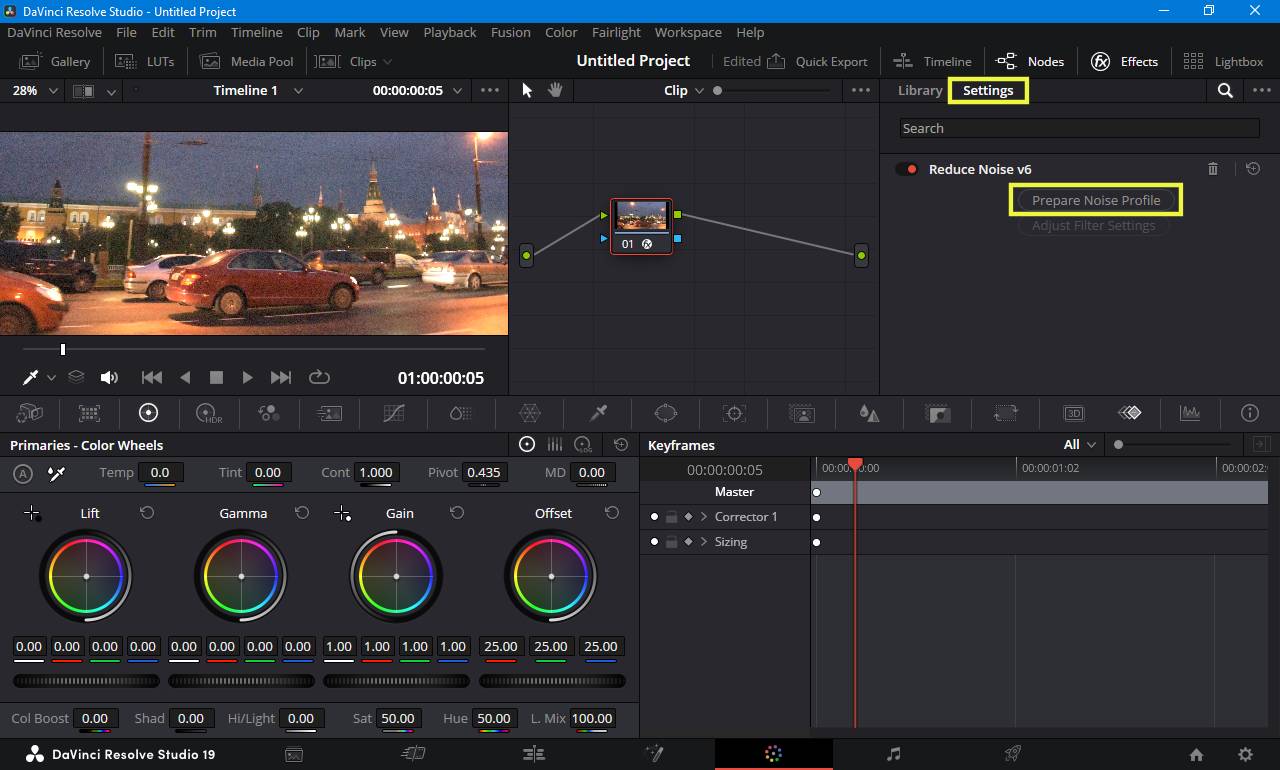Open the Tracker palette
The width and height of the screenshot is (1280, 770).
[734, 413]
